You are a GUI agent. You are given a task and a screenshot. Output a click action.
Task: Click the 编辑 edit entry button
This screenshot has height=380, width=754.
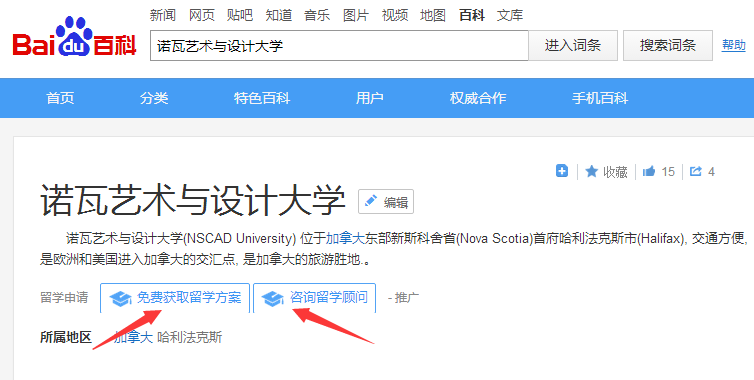pyautogui.click(x=386, y=202)
